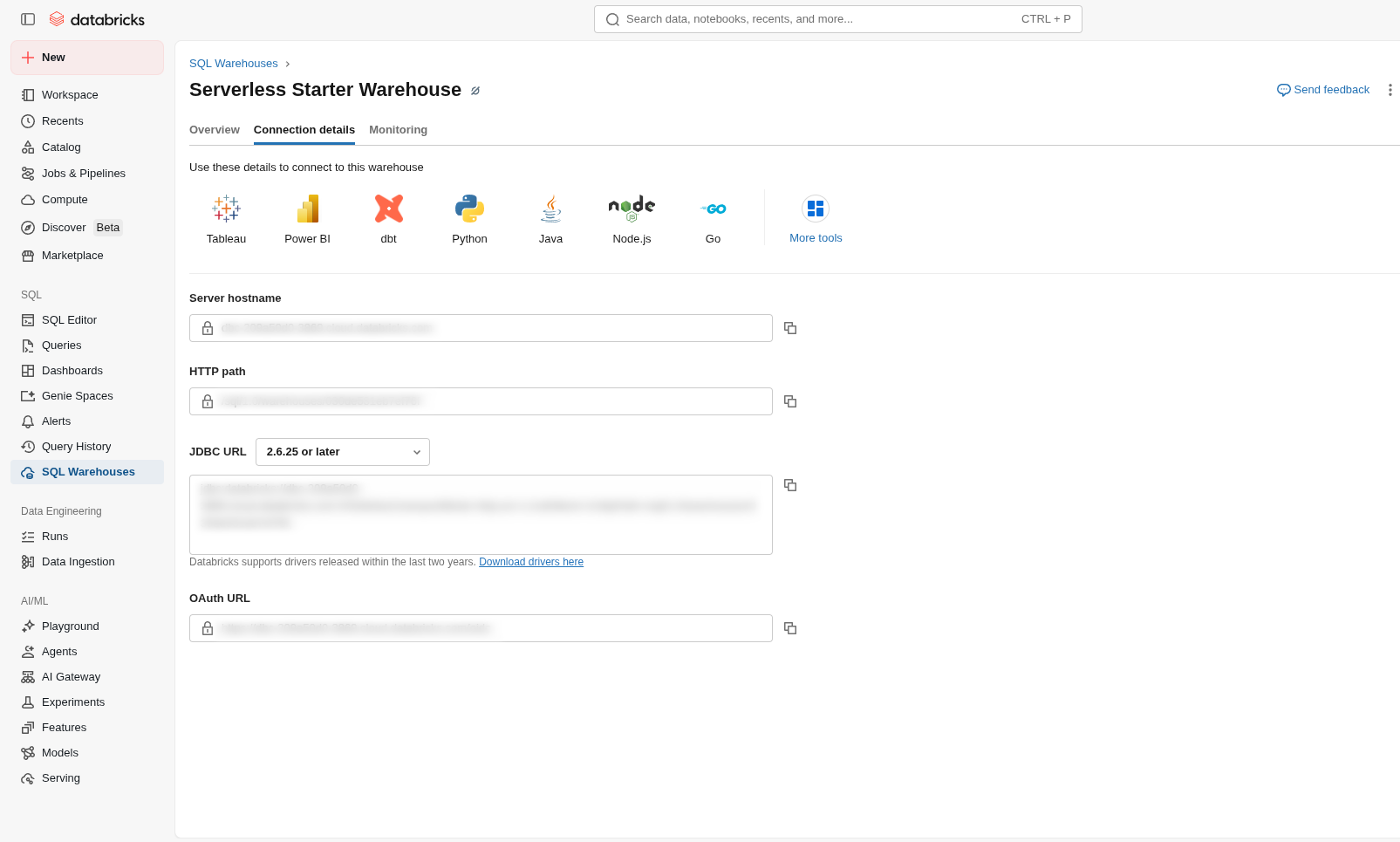Open Workspace from the sidebar
Viewport: 1400px width, 842px height.
pos(87,95)
